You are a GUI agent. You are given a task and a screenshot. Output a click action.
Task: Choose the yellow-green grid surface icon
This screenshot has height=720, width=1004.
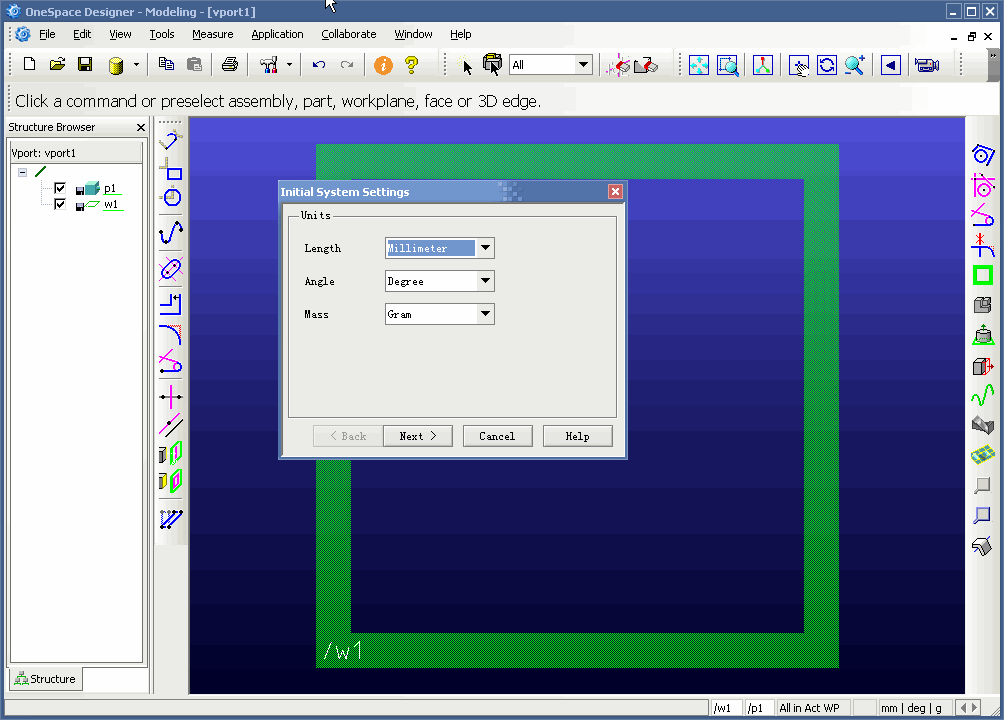click(x=983, y=455)
